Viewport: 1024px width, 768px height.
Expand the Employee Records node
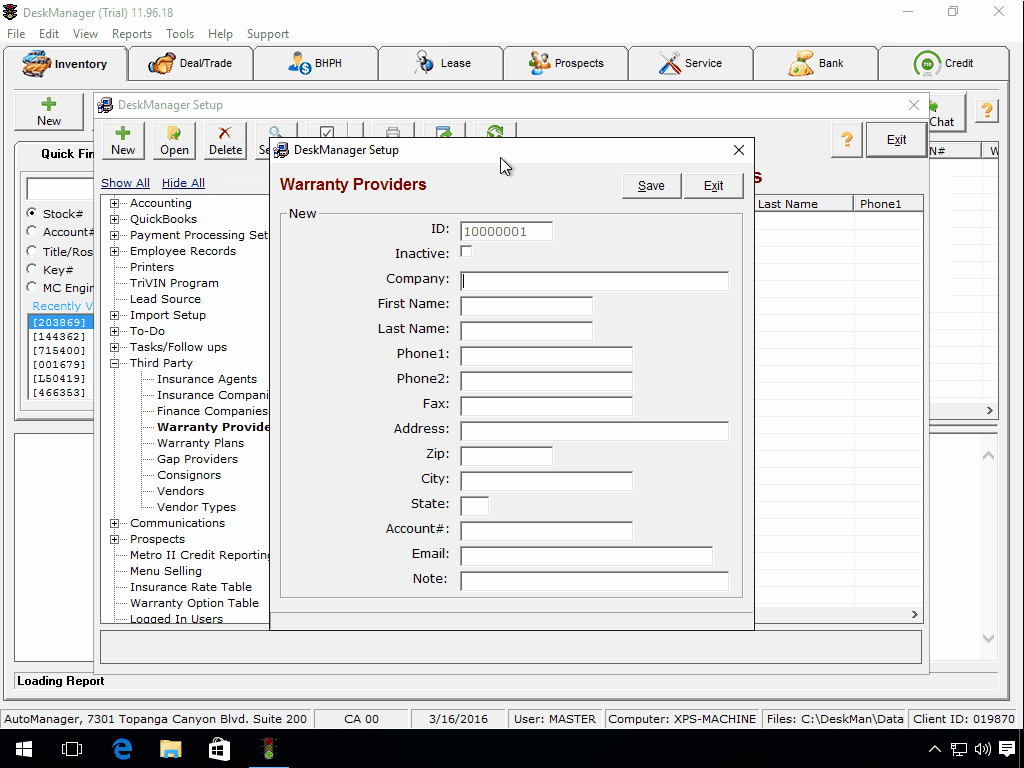pyautogui.click(x=114, y=251)
